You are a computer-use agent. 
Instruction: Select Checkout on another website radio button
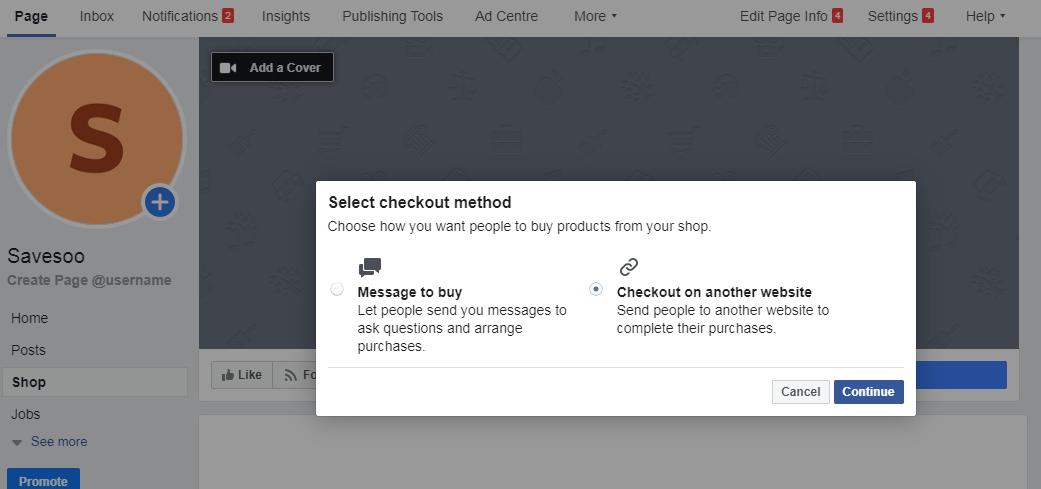596,289
